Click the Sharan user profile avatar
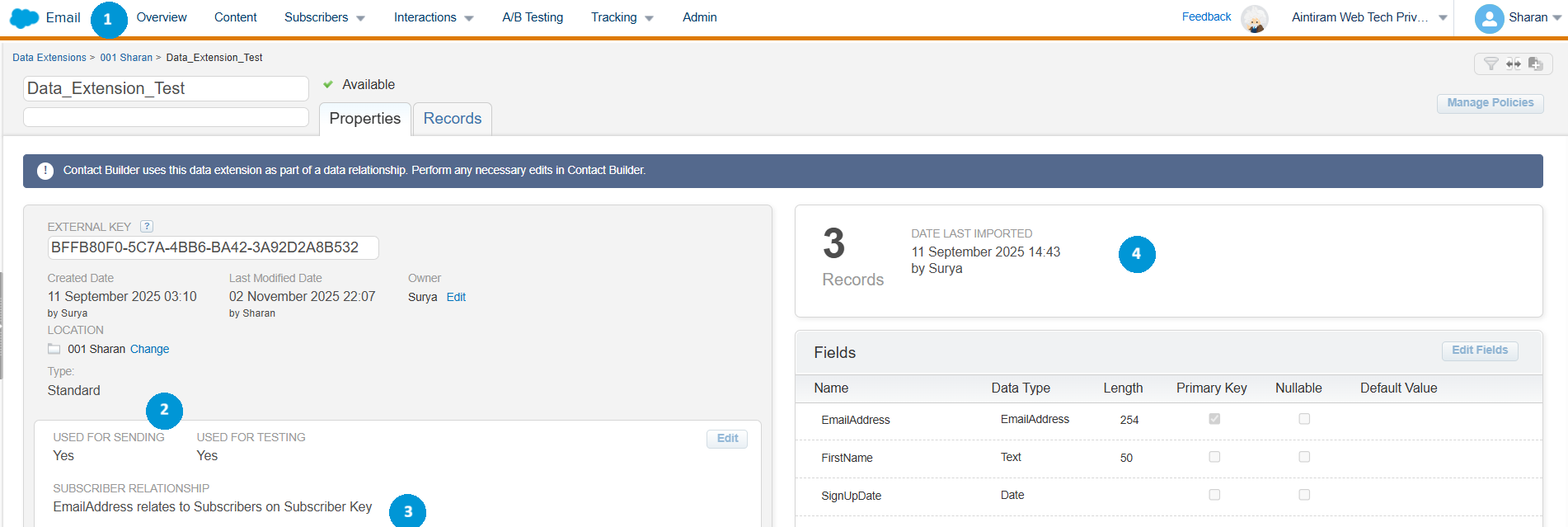This screenshot has height=527, width=1568. pos(1489,18)
